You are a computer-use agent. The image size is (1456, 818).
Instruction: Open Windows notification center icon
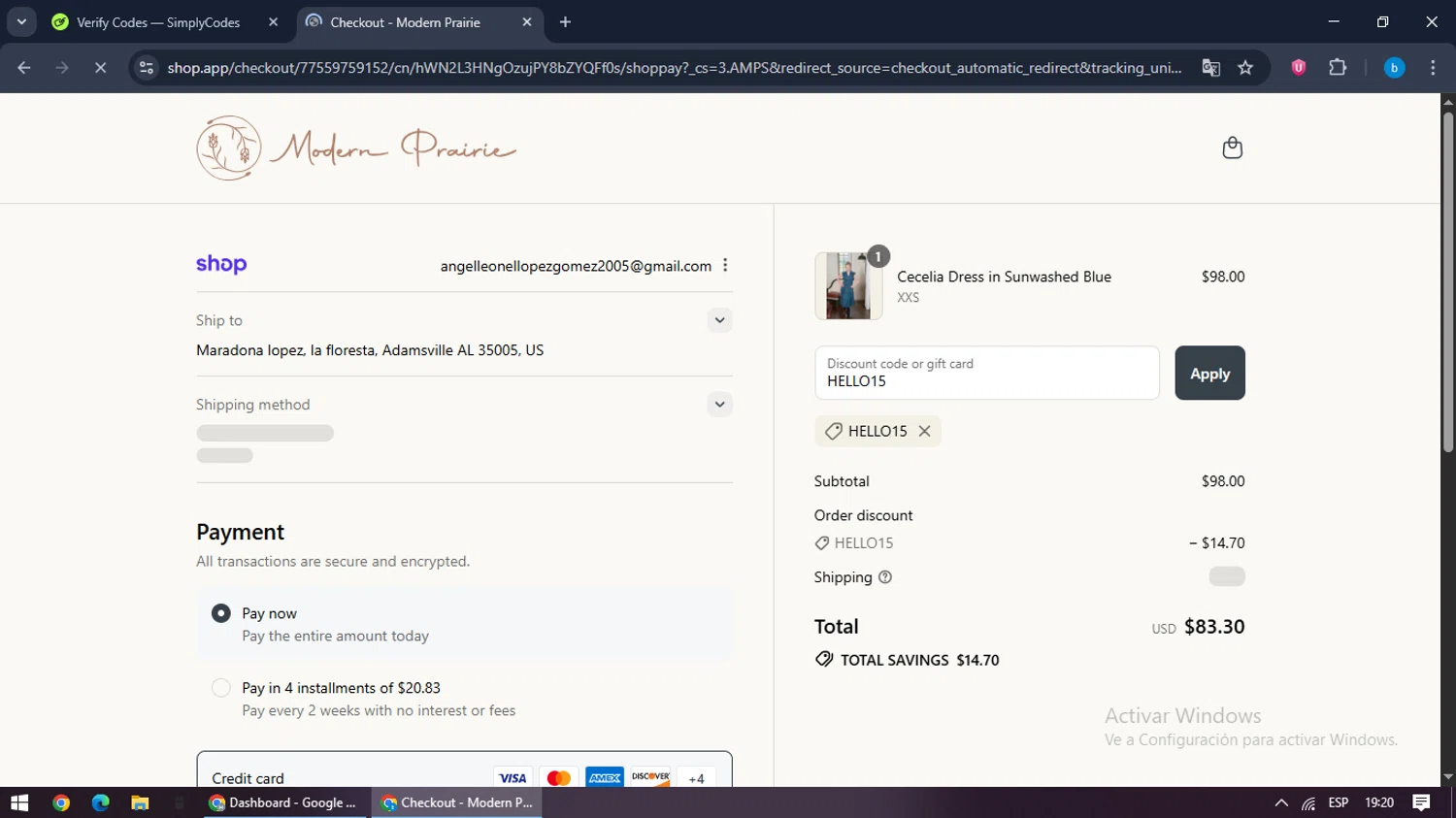(x=1422, y=802)
